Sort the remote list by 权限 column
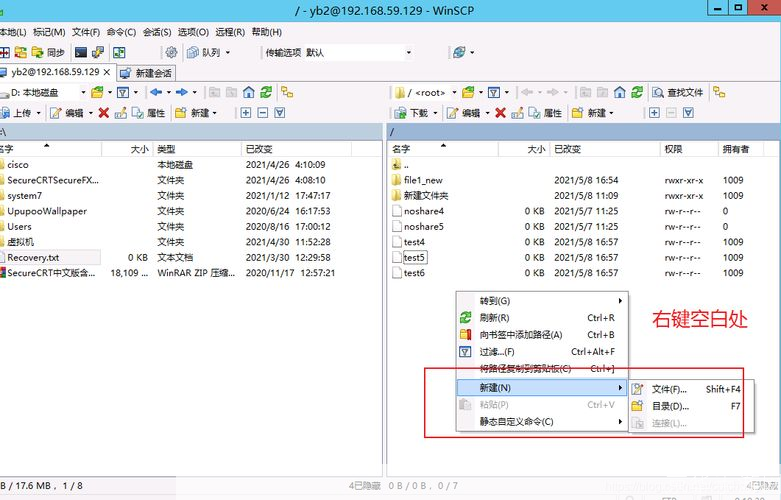The height and width of the screenshot is (500, 781). 688,149
